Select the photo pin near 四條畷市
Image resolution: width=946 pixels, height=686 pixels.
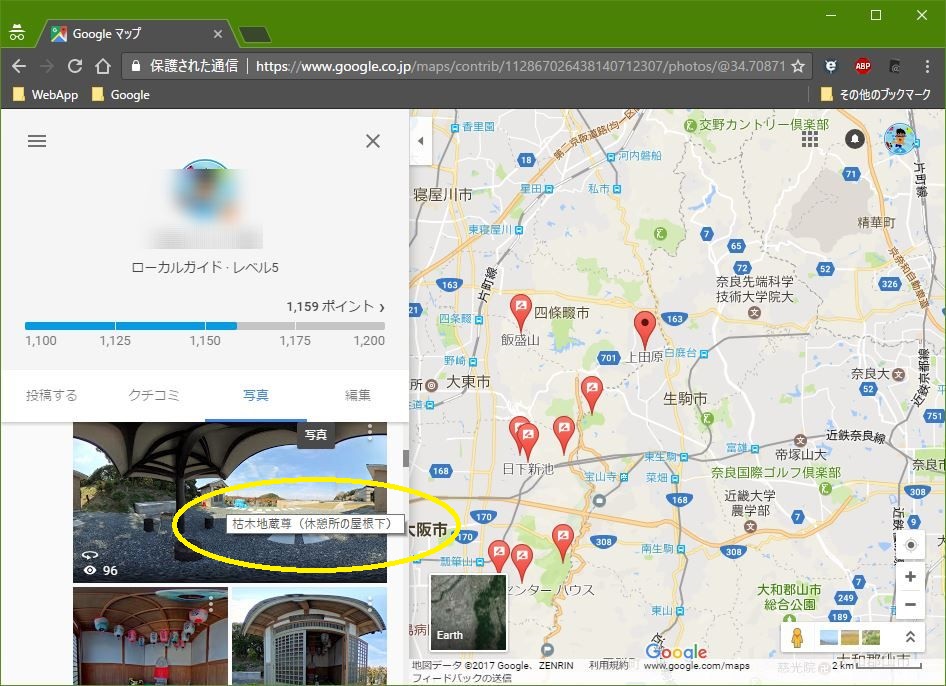520,311
